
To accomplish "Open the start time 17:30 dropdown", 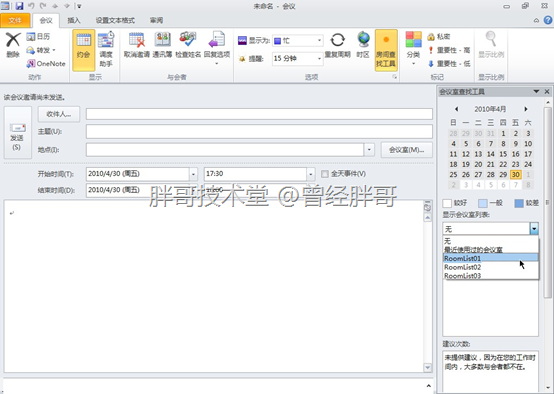I will point(311,174).
